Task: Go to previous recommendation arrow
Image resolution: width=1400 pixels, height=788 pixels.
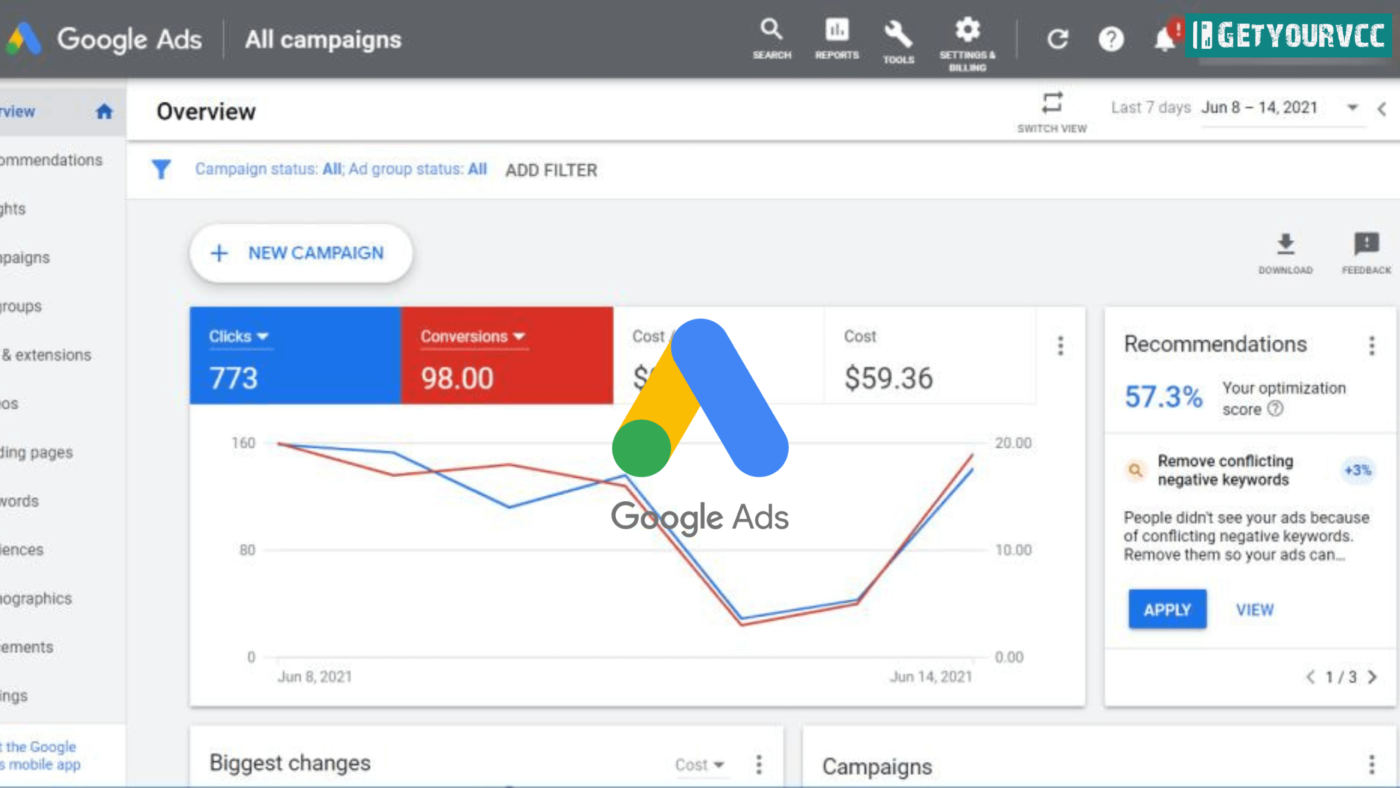Action: pyautogui.click(x=1310, y=677)
